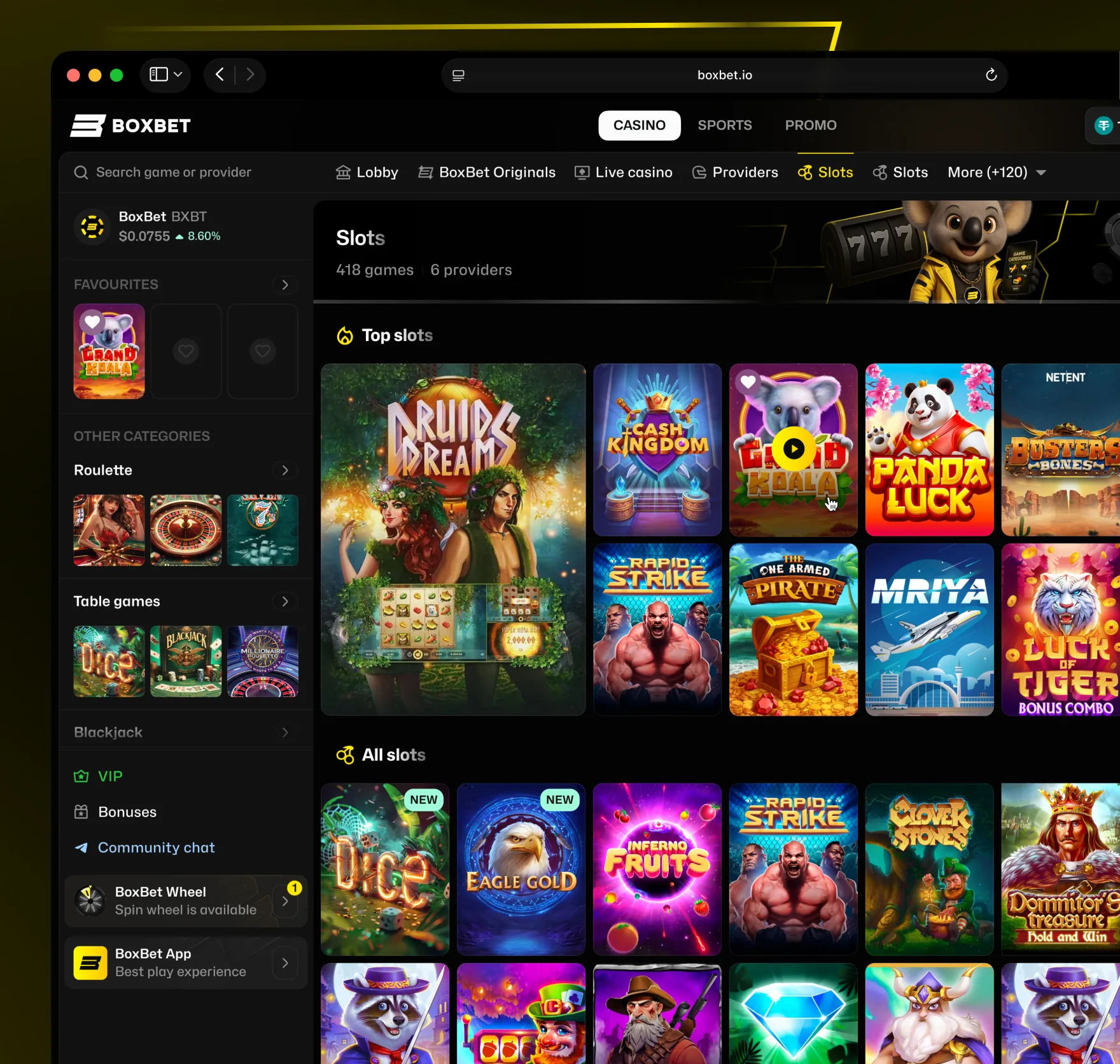
Task: Click the third empty favourite heart slot
Action: coord(263,351)
